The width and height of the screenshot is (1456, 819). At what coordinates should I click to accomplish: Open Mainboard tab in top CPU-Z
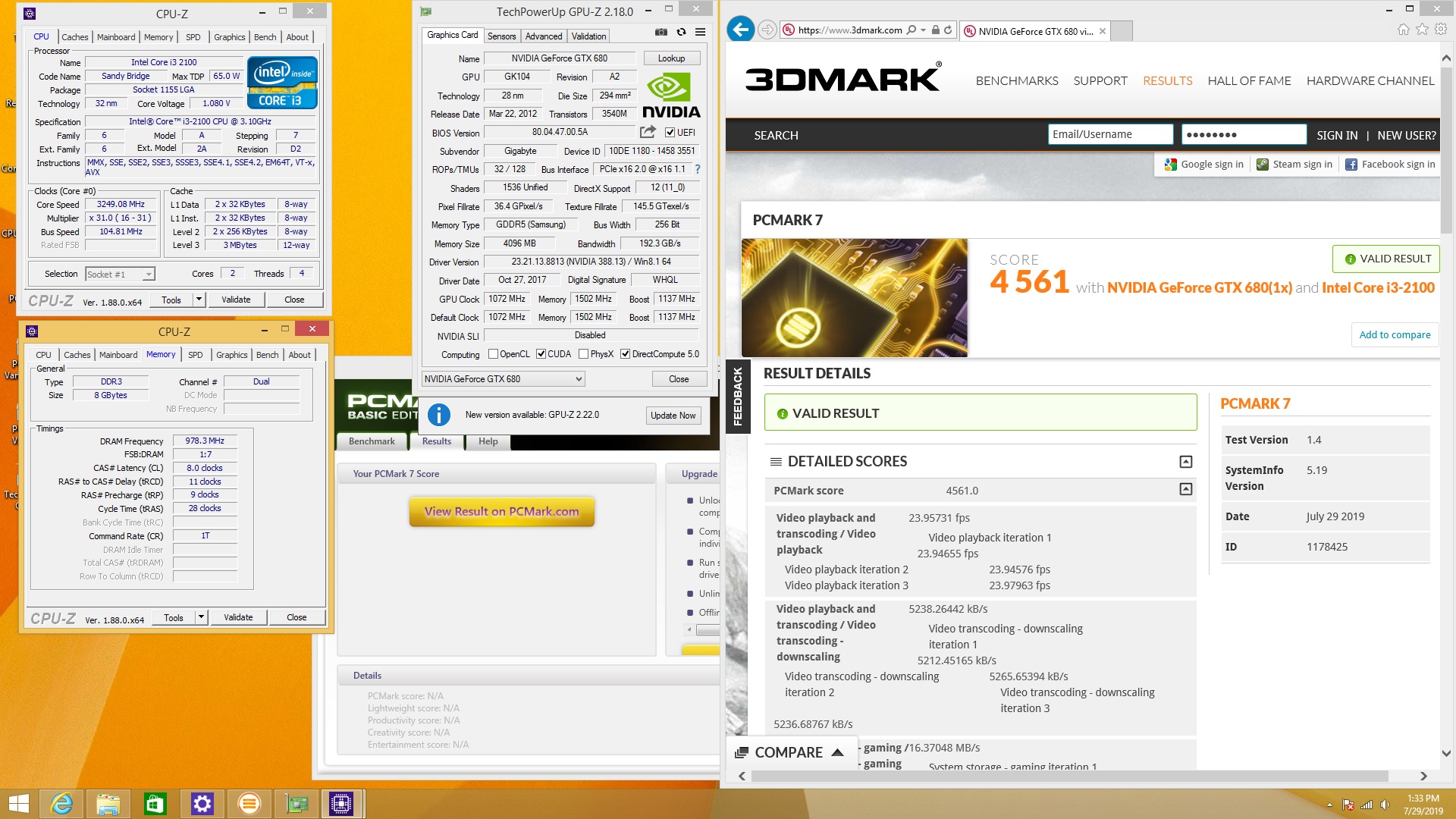pyautogui.click(x=116, y=37)
